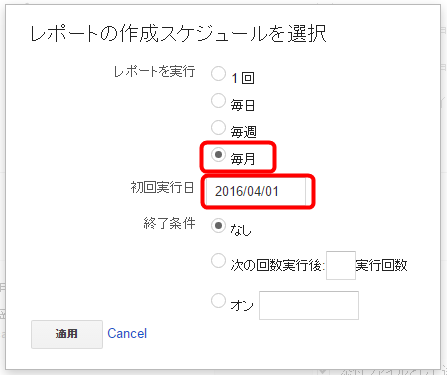The width and height of the screenshot is (447, 375).
Task: Choose 次の回数実行後 end condition radio
Action: point(218,261)
